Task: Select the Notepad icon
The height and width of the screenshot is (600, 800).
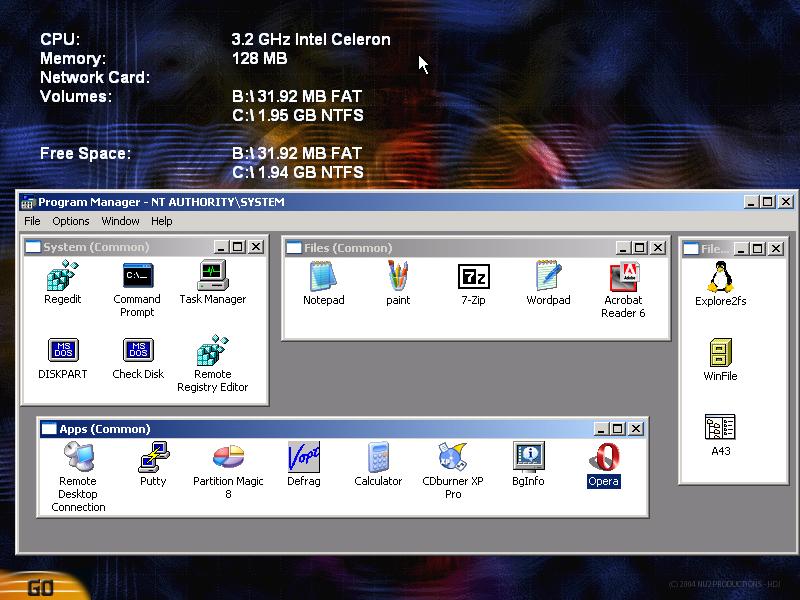Action: (323, 276)
